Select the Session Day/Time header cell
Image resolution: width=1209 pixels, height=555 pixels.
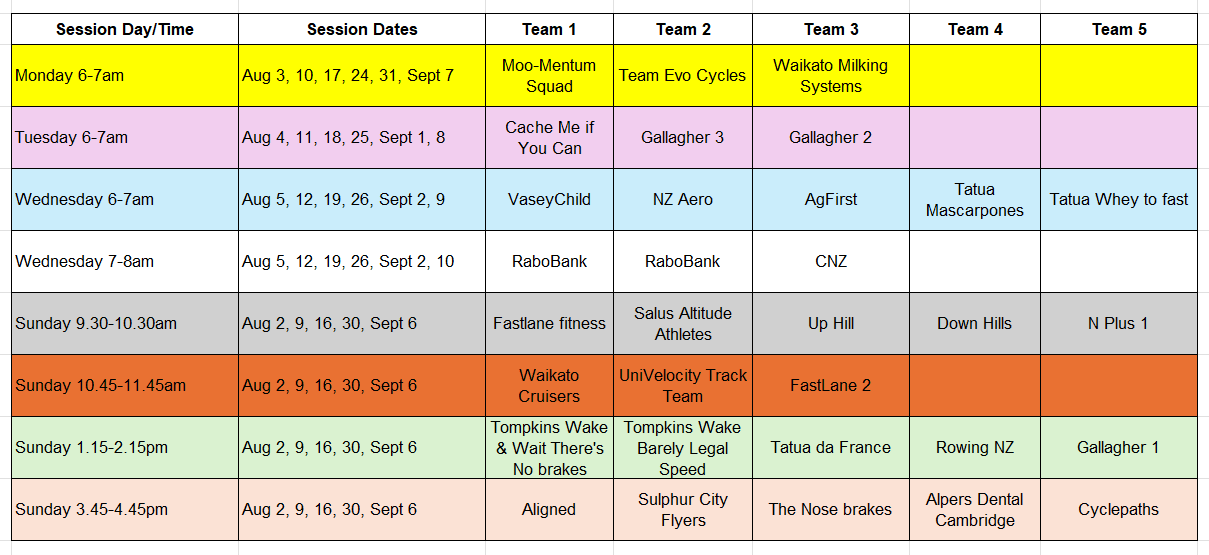coord(125,29)
